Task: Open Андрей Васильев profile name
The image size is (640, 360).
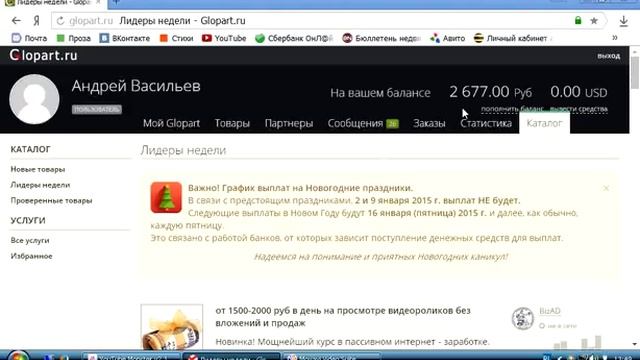Action: coord(136,86)
